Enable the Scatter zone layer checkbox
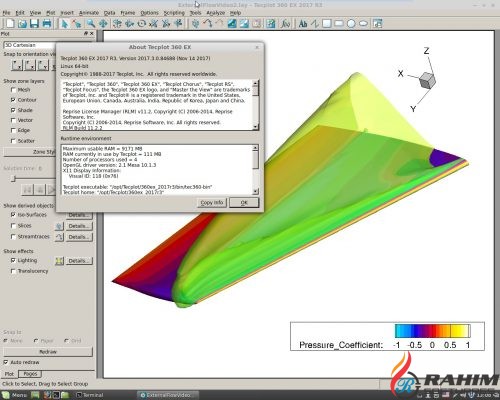This screenshot has height=400, width=500. (13, 141)
